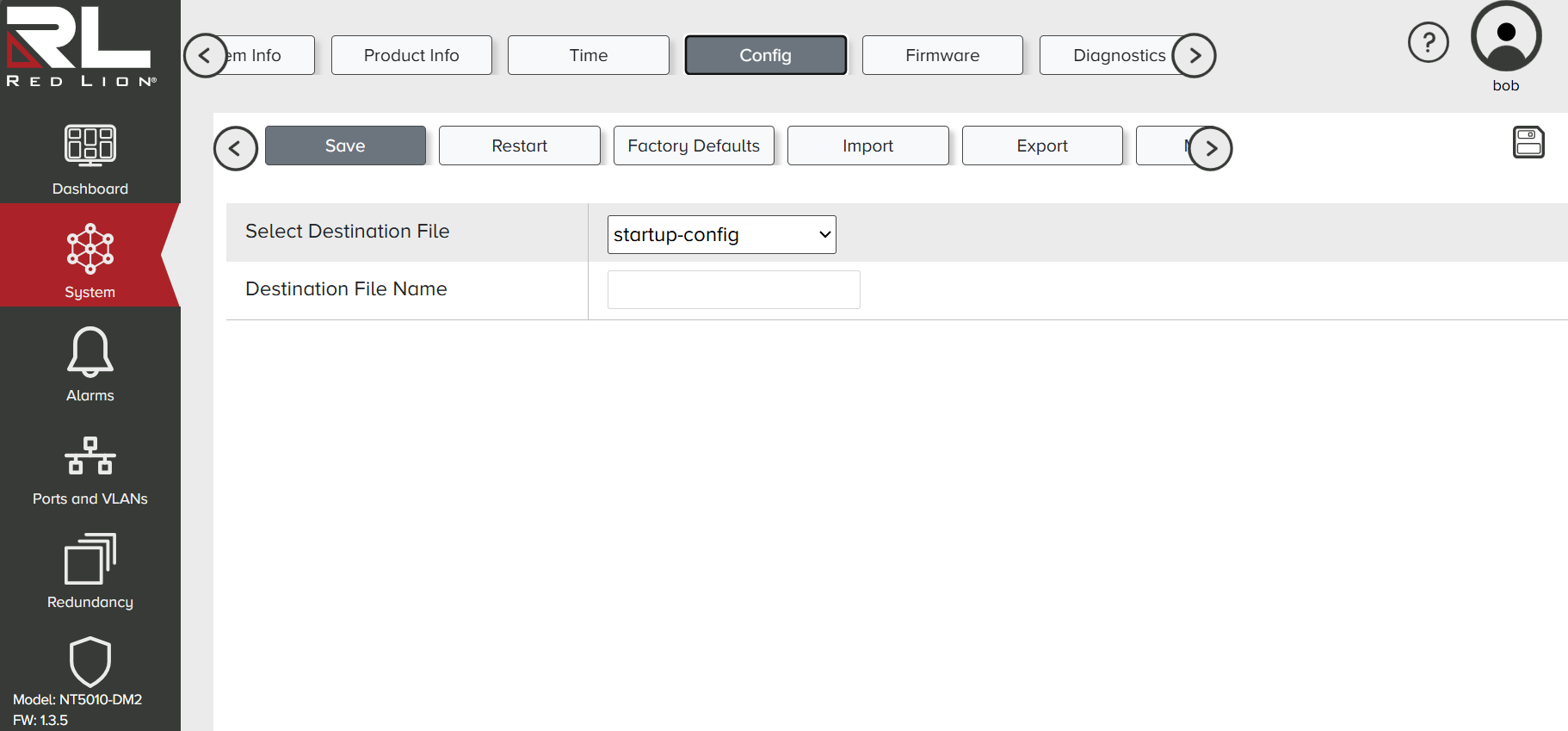Open the Restart sub-tab
Image resolution: width=1568 pixels, height=731 pixels.
click(520, 146)
